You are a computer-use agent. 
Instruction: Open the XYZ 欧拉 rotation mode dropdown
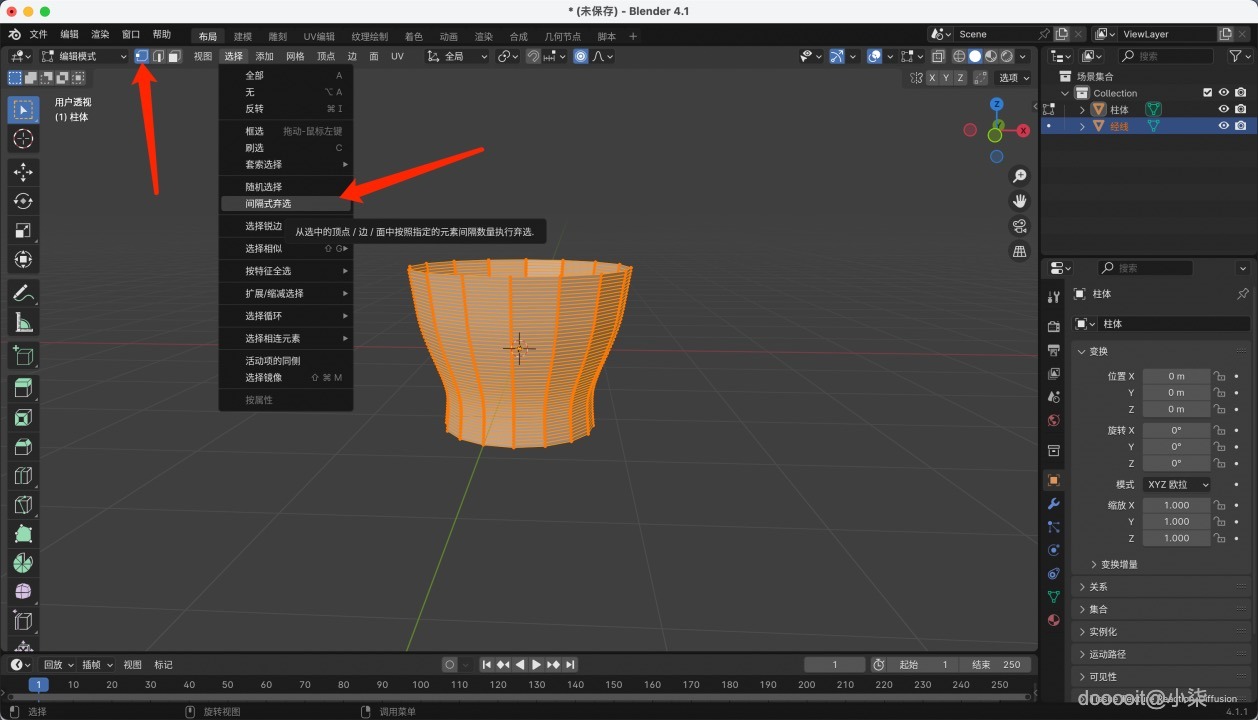click(1177, 484)
